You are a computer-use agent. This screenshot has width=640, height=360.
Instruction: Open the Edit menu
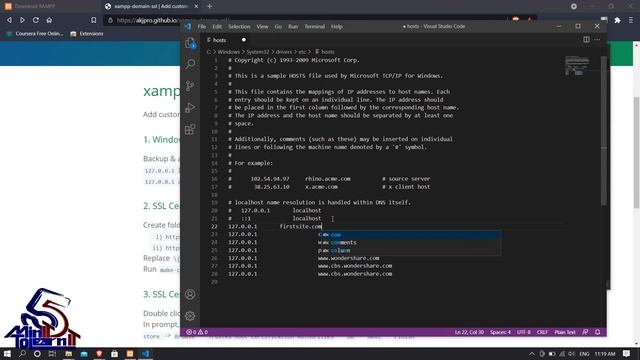(217, 27)
